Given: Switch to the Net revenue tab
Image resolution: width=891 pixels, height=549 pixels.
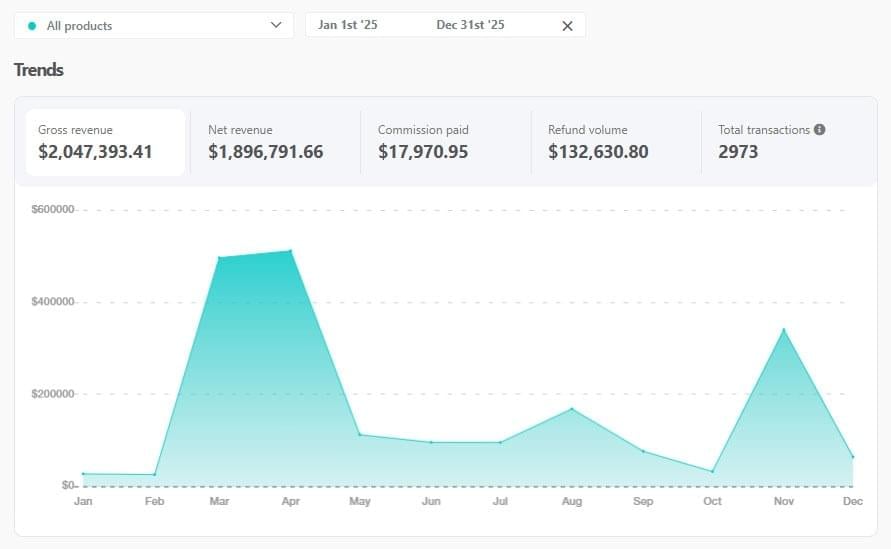Looking at the screenshot, I should pos(275,142).
